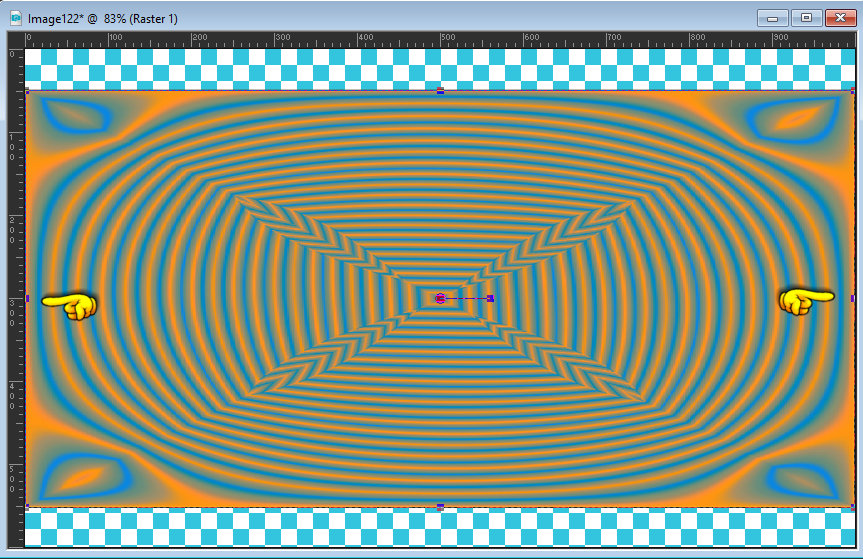Viewport: 863px width, 559px height.
Task: Select the top-center resize handle
Action: (x=440, y=91)
